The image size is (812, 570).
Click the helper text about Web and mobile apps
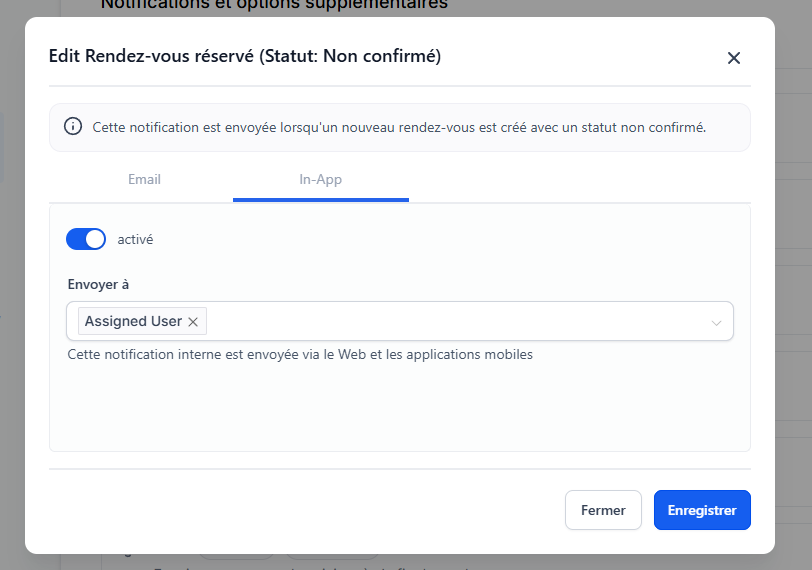tap(300, 354)
